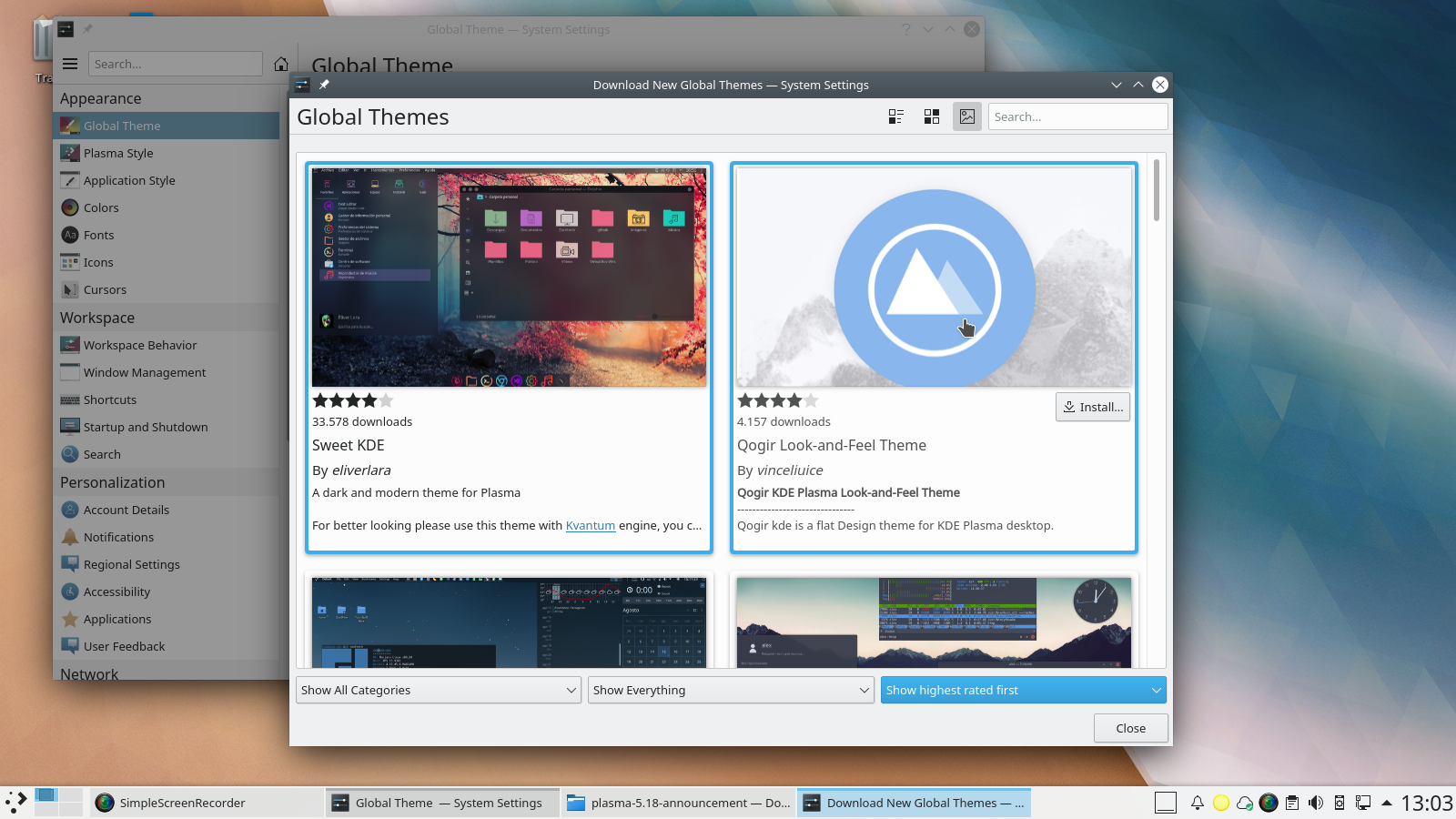Open Cursors settings in Appearance section
The height and width of the screenshot is (819, 1456).
[104, 289]
